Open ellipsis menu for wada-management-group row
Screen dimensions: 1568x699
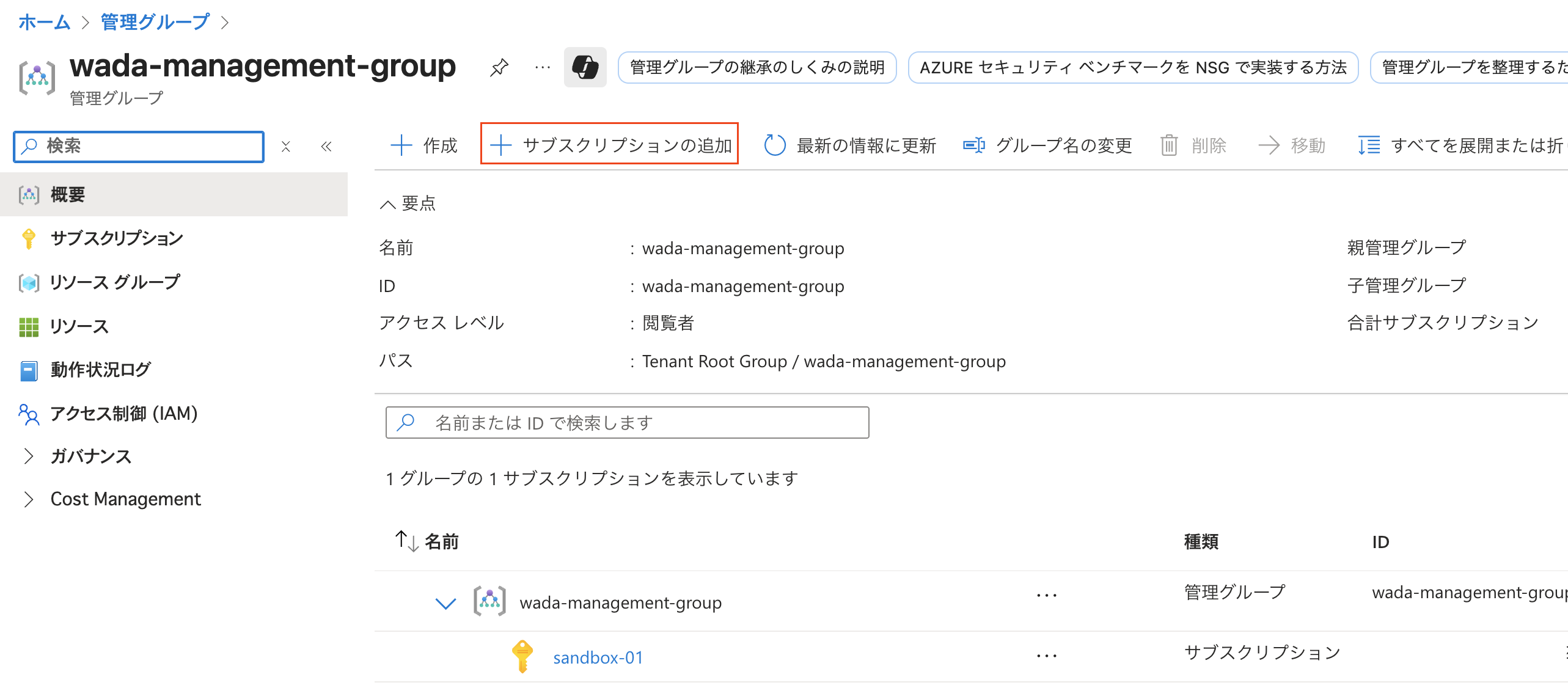(1046, 596)
